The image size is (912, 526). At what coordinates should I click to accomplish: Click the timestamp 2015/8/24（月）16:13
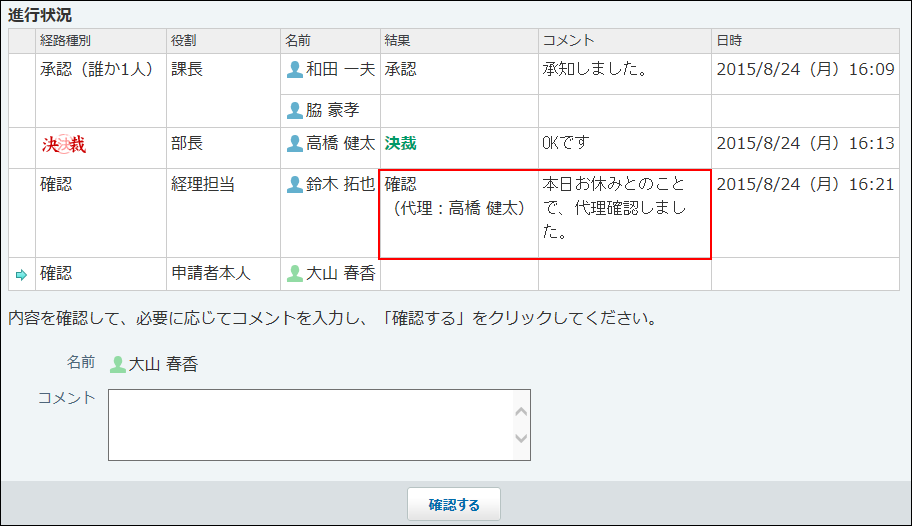[x=806, y=143]
